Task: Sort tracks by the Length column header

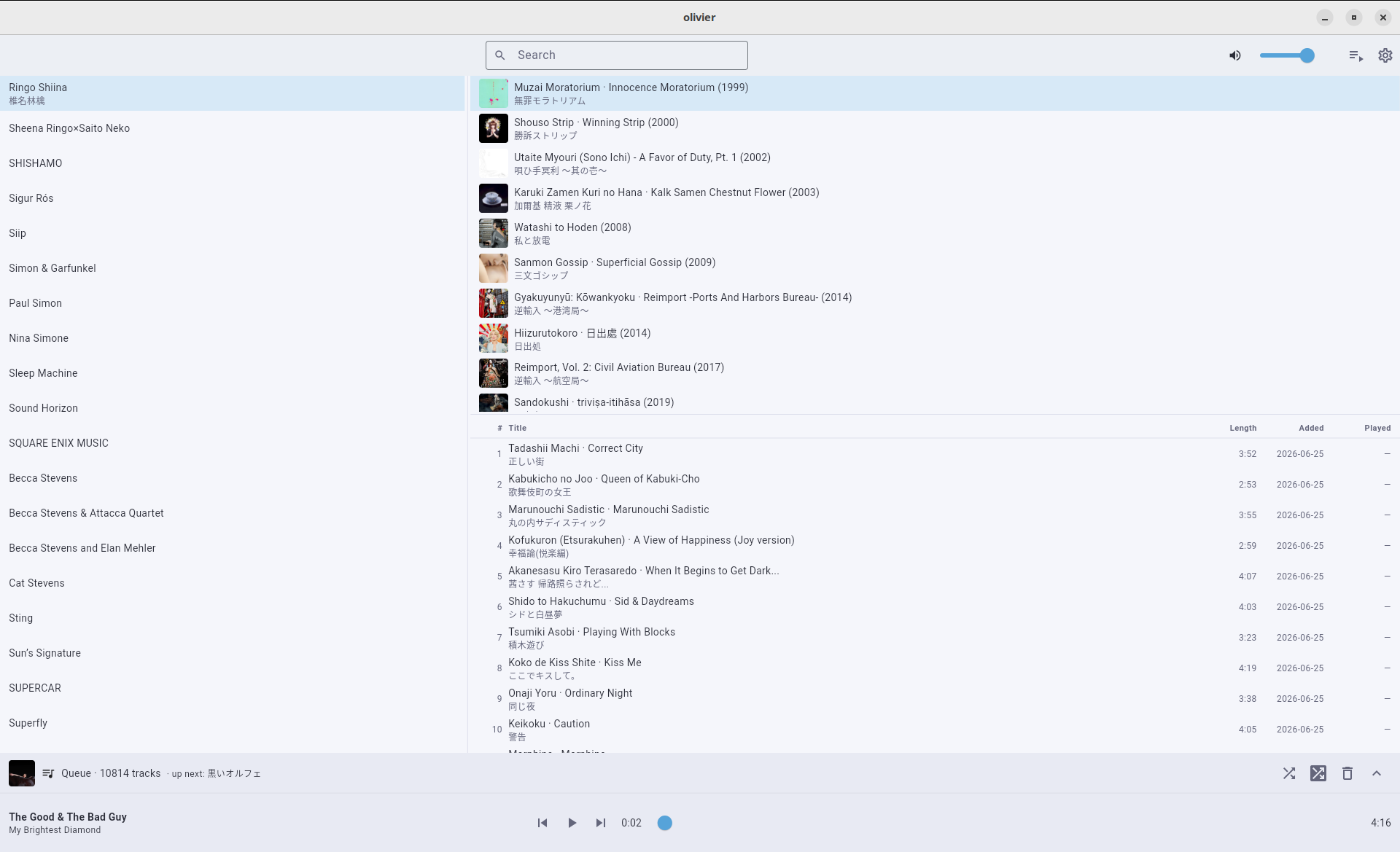Action: 1242,428
